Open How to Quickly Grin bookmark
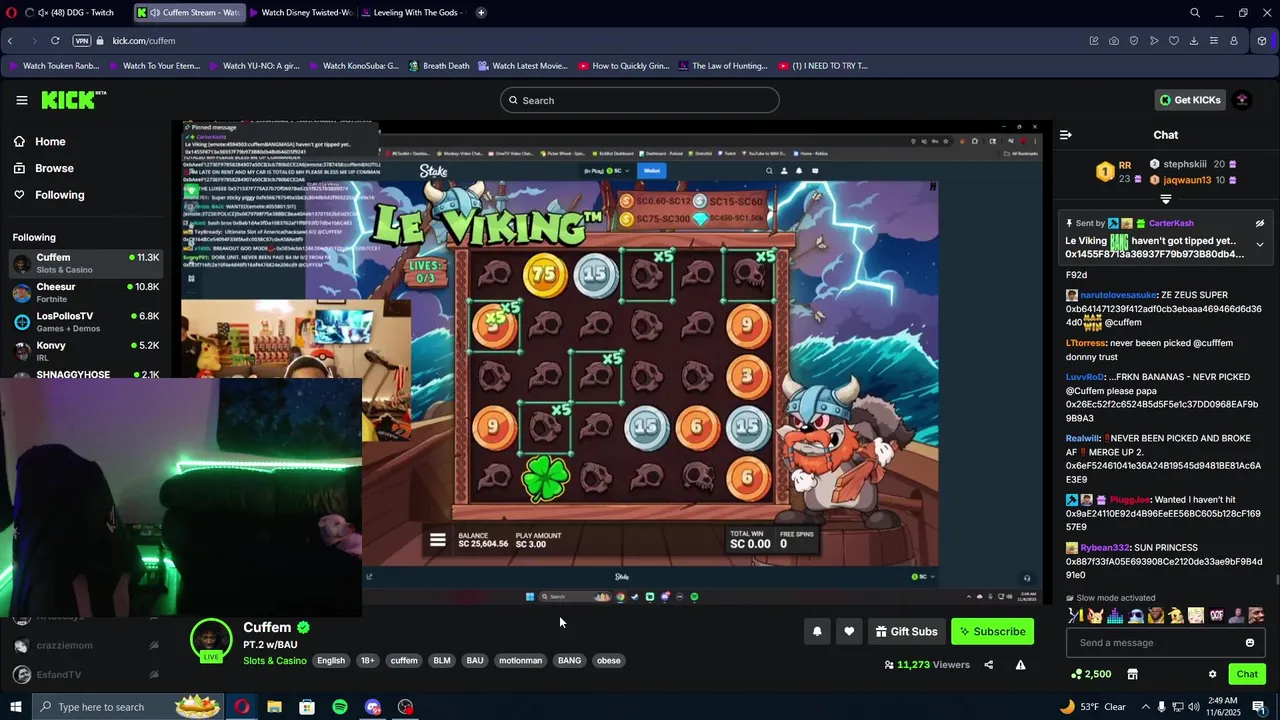Viewport: 1280px width, 720px height. click(623, 66)
